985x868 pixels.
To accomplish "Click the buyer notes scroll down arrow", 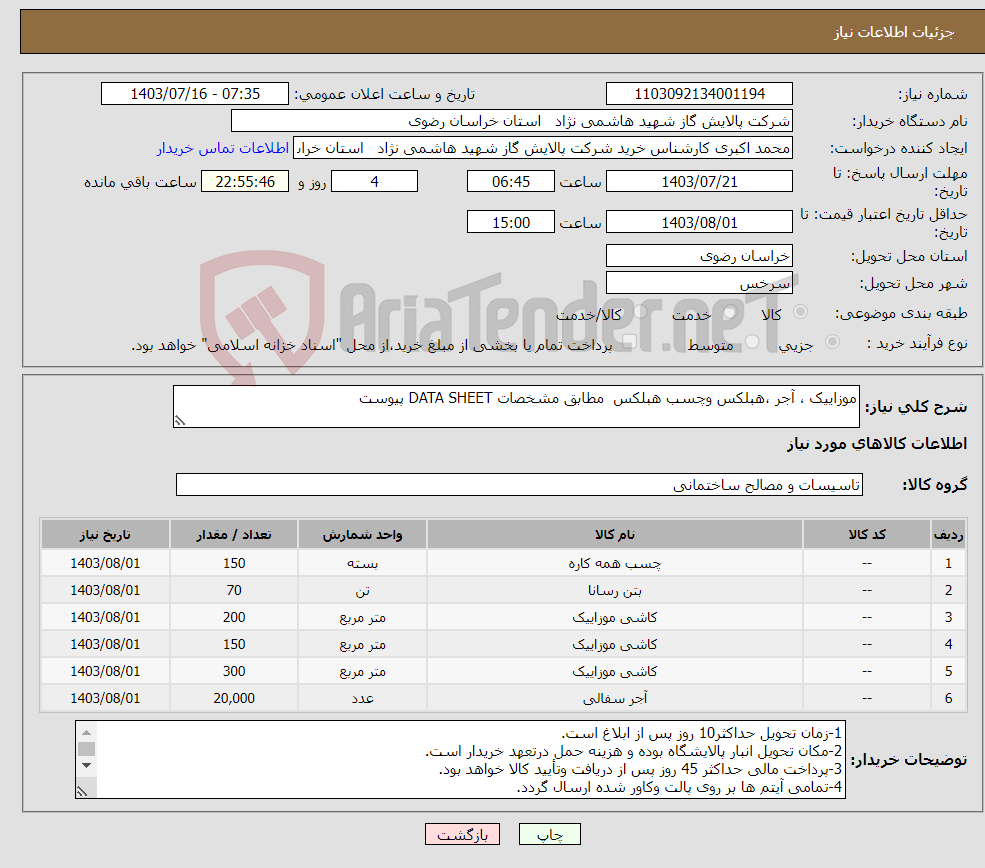I will [87, 765].
